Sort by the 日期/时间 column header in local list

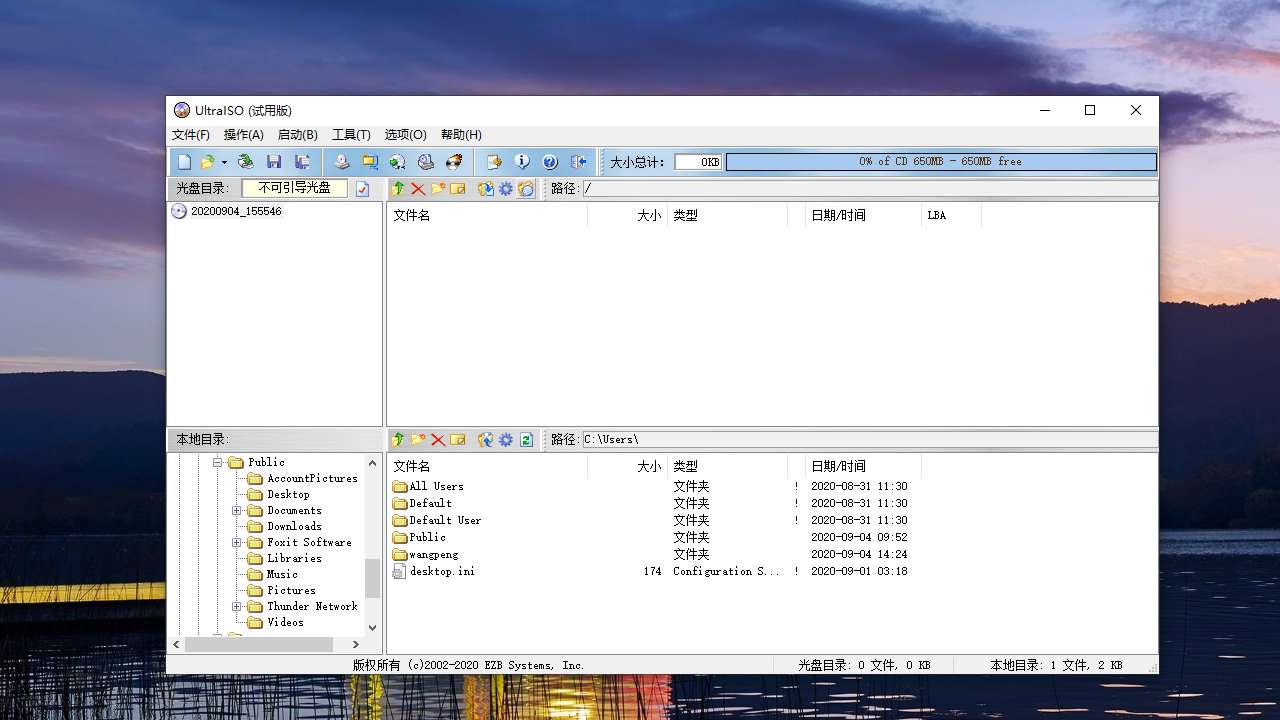coord(838,466)
